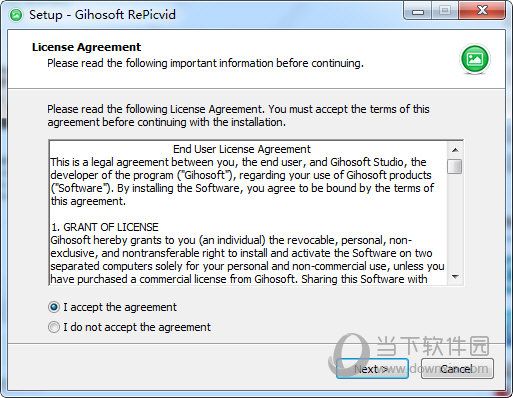Viewport: 513px width, 398px height.
Task: Click the green RePicvid picture logo
Action: coord(475,59)
